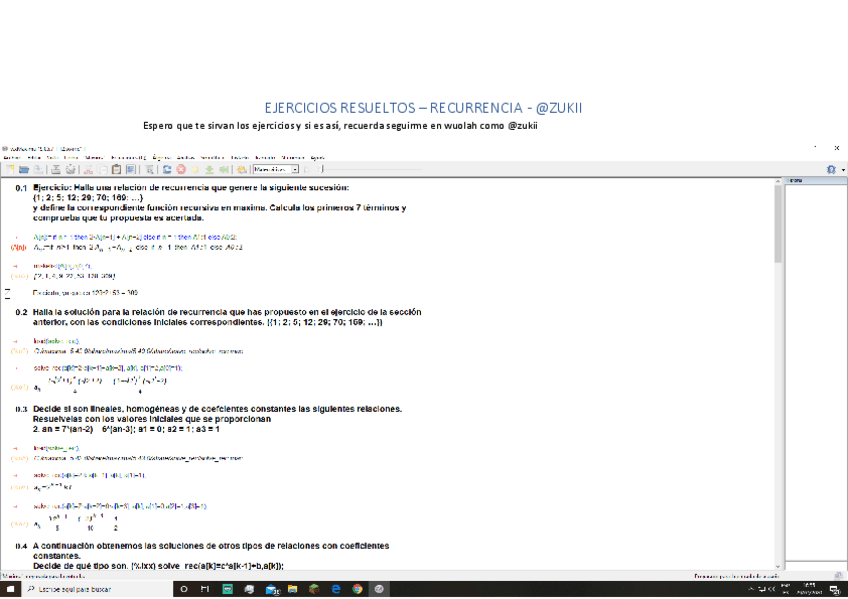Paste from clipboard with the toolbar clipboard icon
This screenshot has width=848, height=599.
click(x=116, y=169)
